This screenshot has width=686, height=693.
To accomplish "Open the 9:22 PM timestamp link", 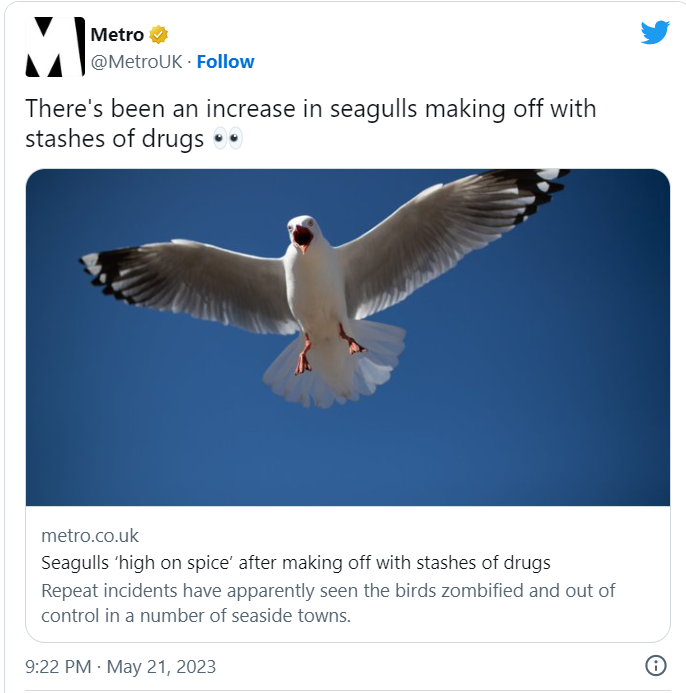I will pyautogui.click(x=58, y=666).
